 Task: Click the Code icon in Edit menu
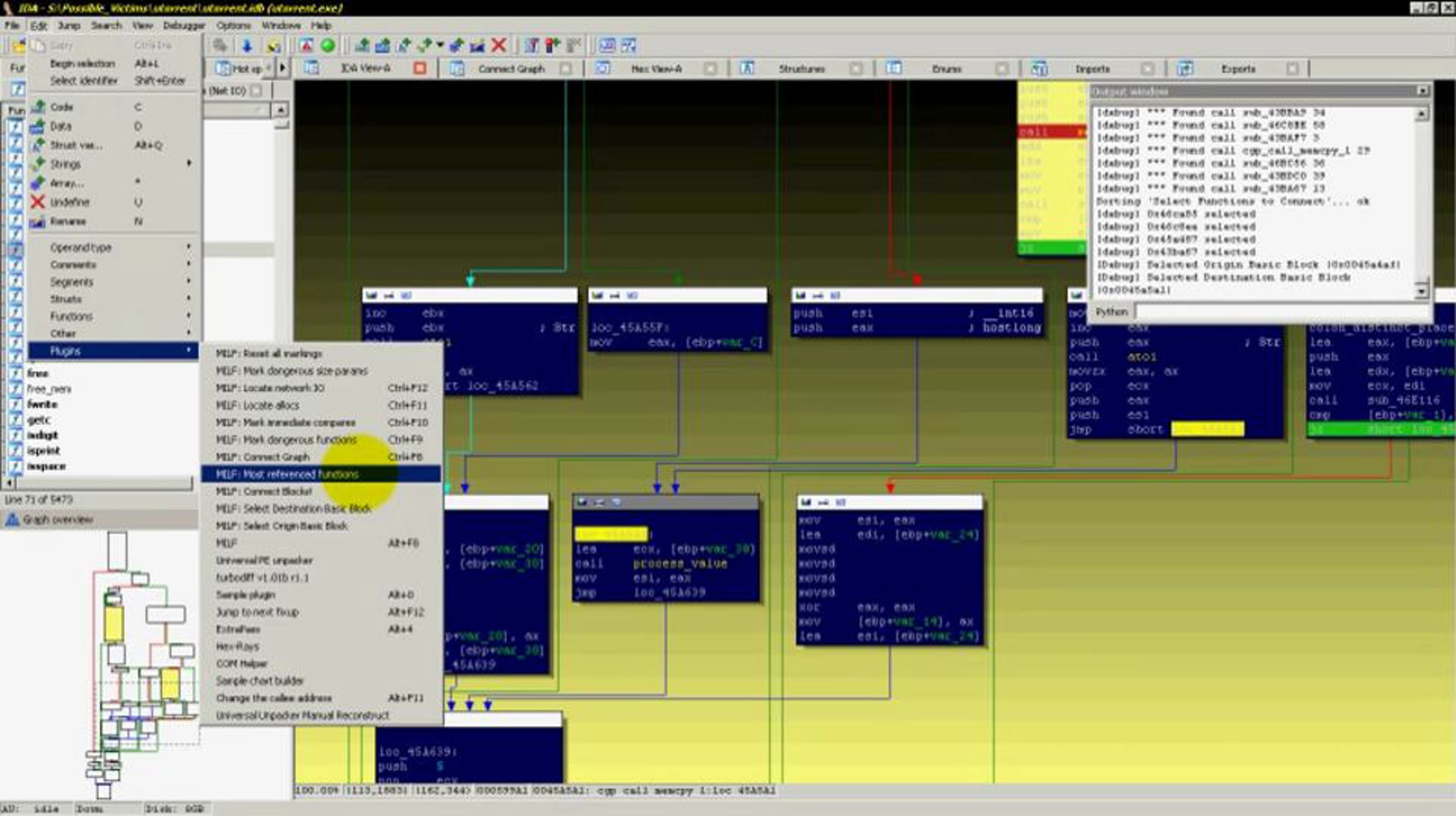tap(38, 107)
